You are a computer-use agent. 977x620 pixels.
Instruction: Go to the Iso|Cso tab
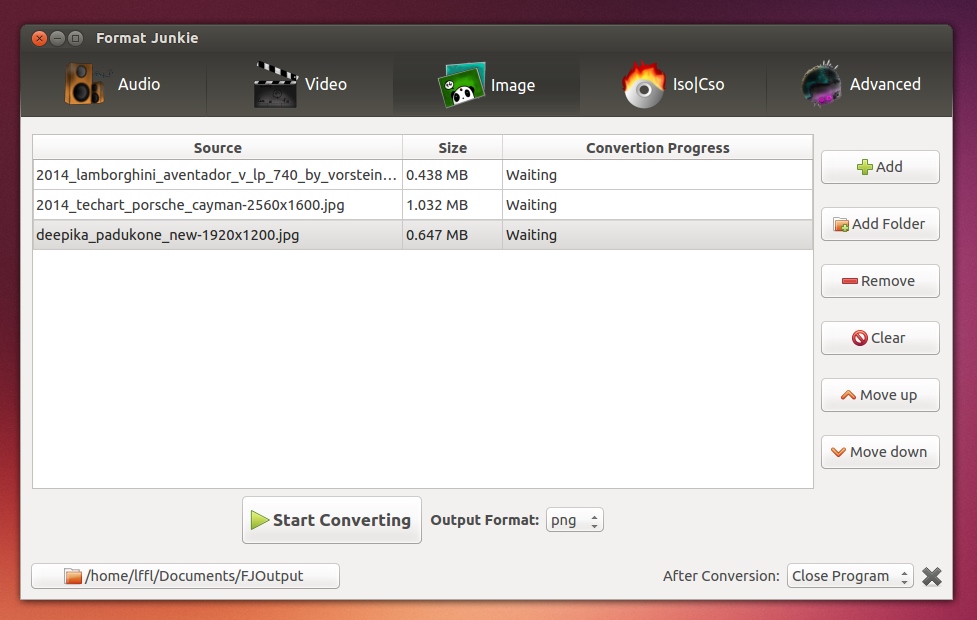[673, 84]
